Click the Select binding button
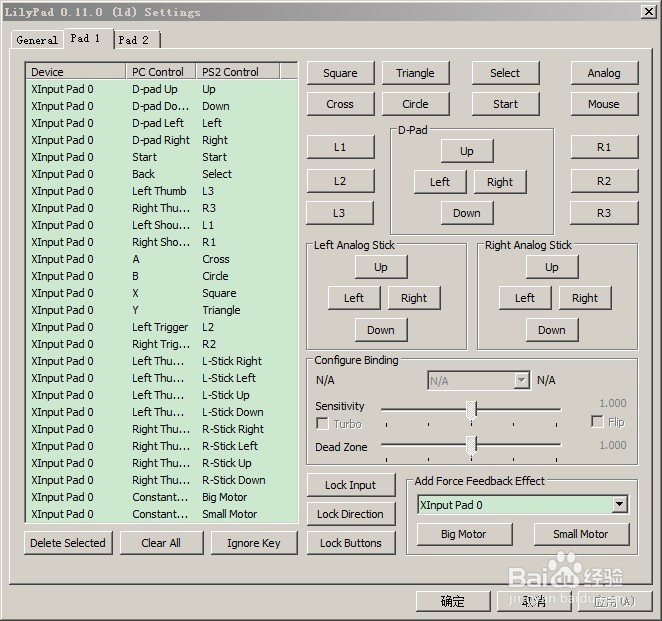Image resolution: width=662 pixels, height=621 pixels. pyautogui.click(x=505, y=73)
